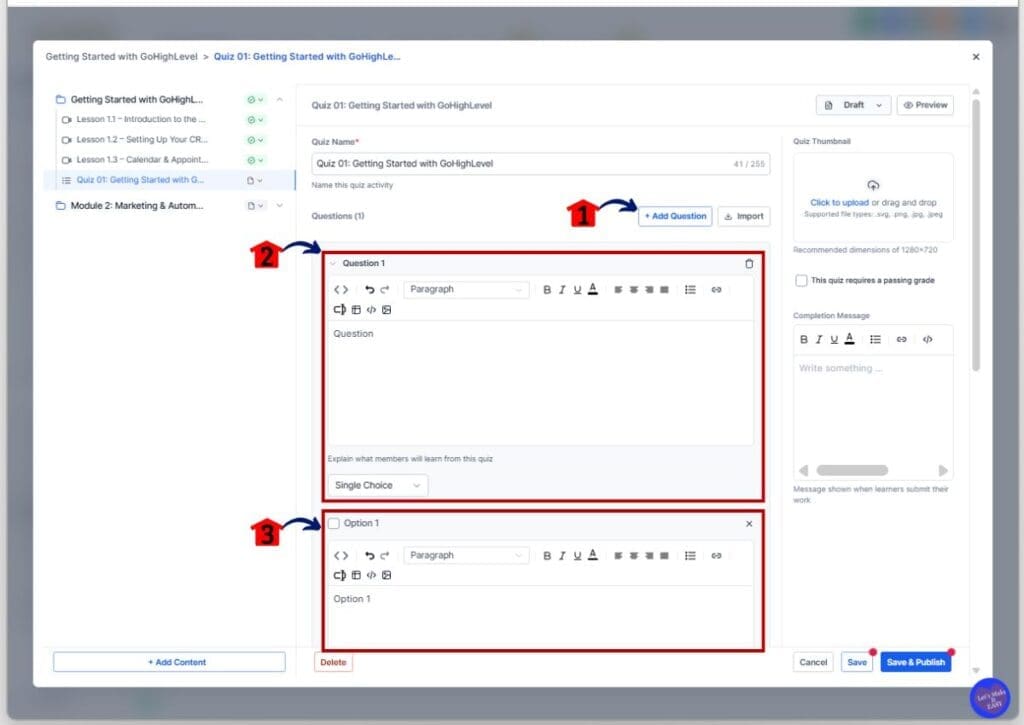1024x725 pixels.
Task: Click Save & Publish button
Action: [916, 662]
